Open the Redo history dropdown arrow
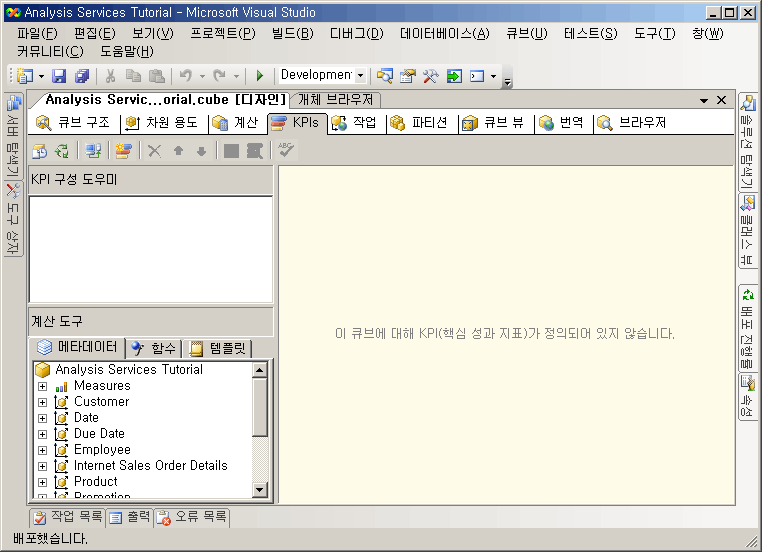 pyautogui.click(x=236, y=76)
